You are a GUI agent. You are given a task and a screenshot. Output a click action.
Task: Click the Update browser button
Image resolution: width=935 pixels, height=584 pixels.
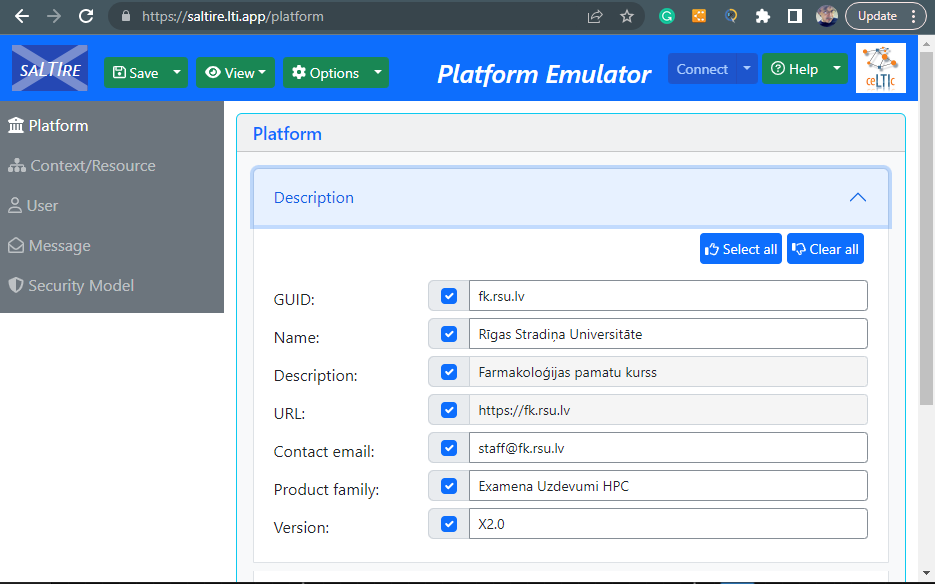point(877,16)
